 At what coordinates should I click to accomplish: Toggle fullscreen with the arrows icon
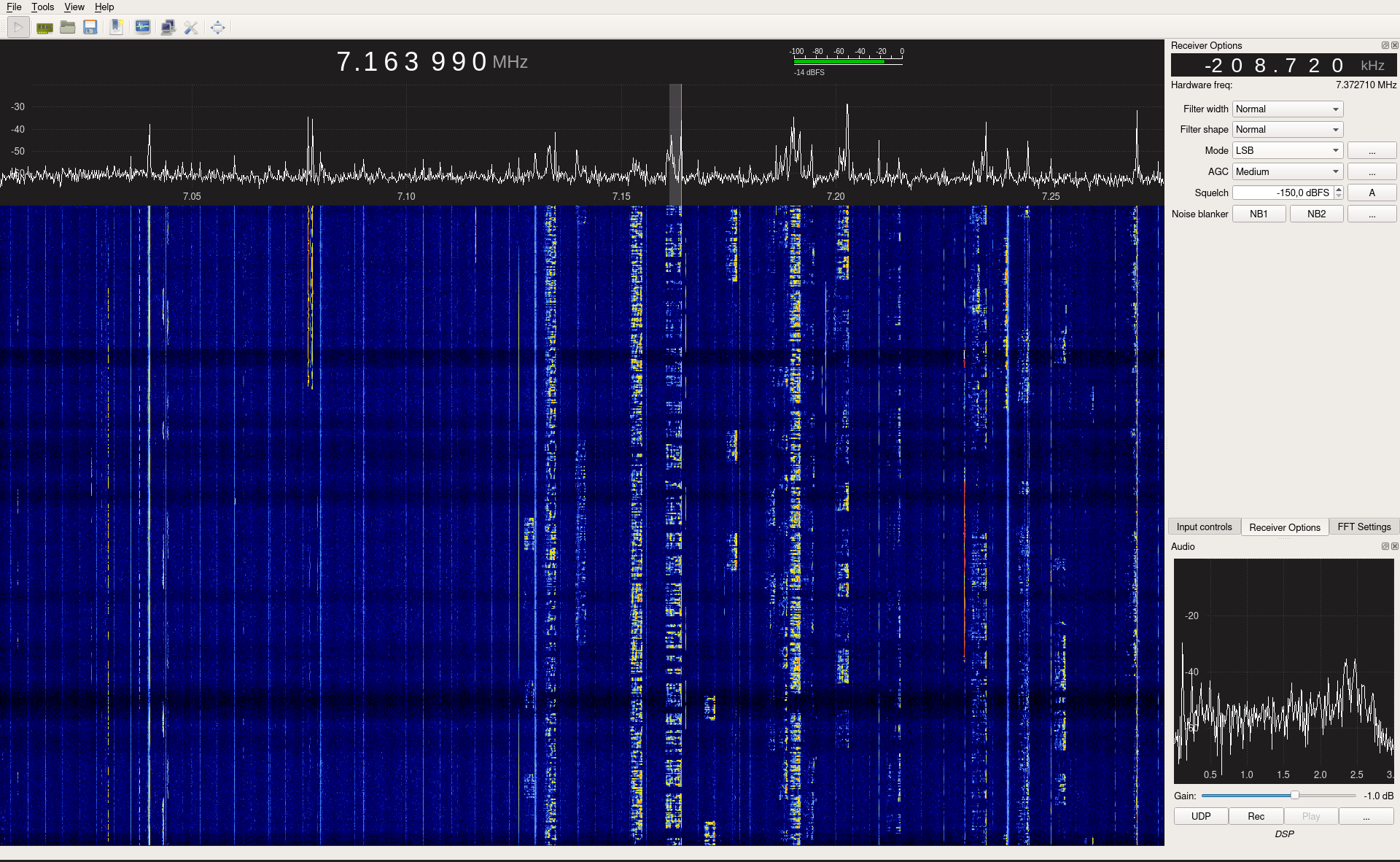coord(217,28)
